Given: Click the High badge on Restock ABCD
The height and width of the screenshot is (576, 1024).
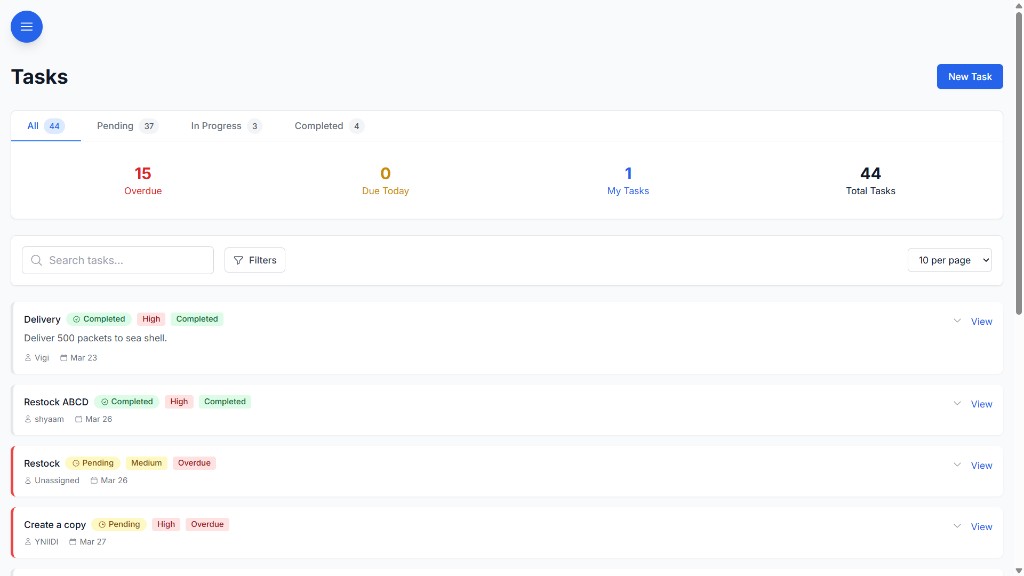Looking at the screenshot, I should 179,402.
